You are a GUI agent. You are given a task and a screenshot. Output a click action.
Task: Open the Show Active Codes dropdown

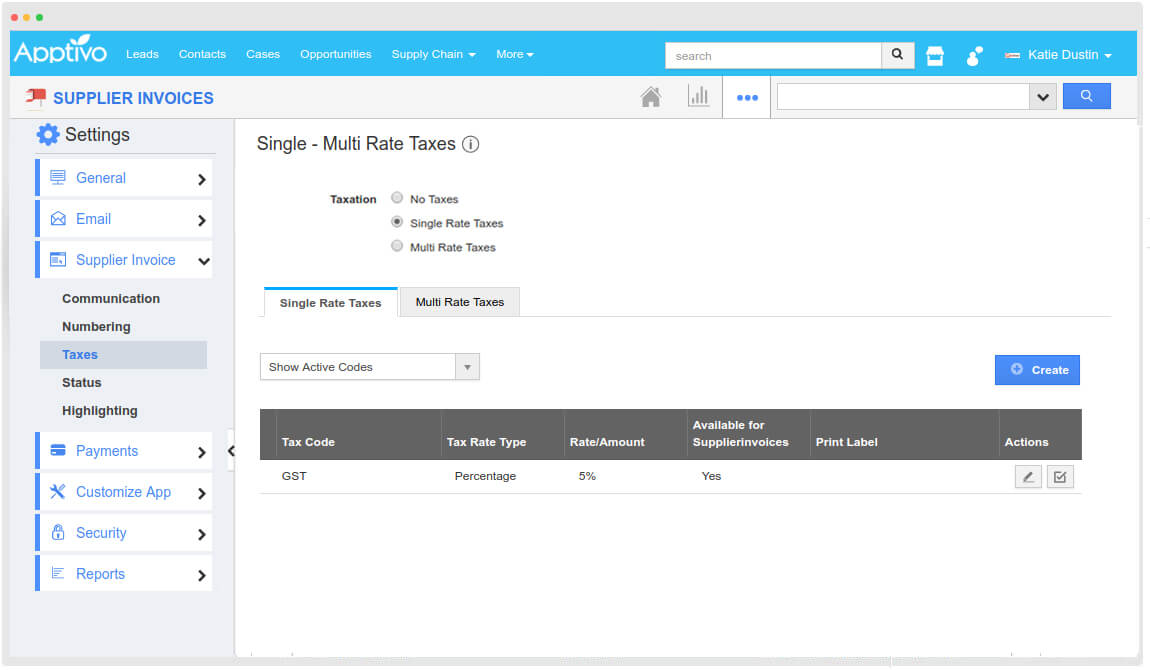point(369,367)
